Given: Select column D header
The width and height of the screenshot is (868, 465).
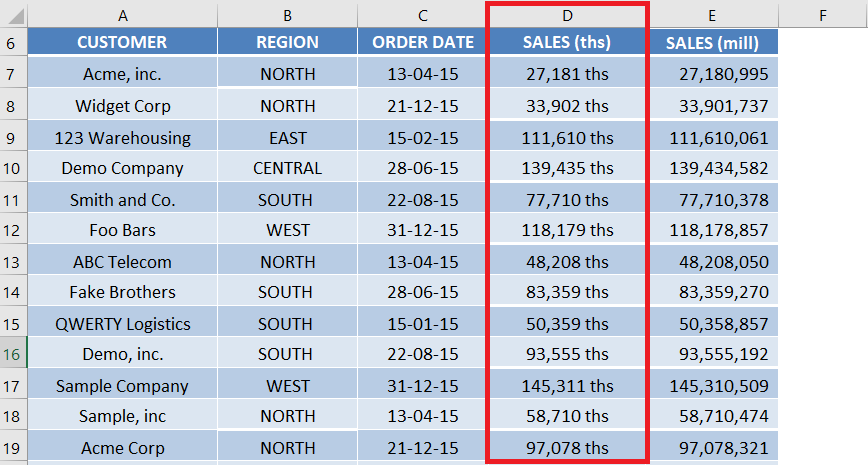Looking at the screenshot, I should coord(567,15).
